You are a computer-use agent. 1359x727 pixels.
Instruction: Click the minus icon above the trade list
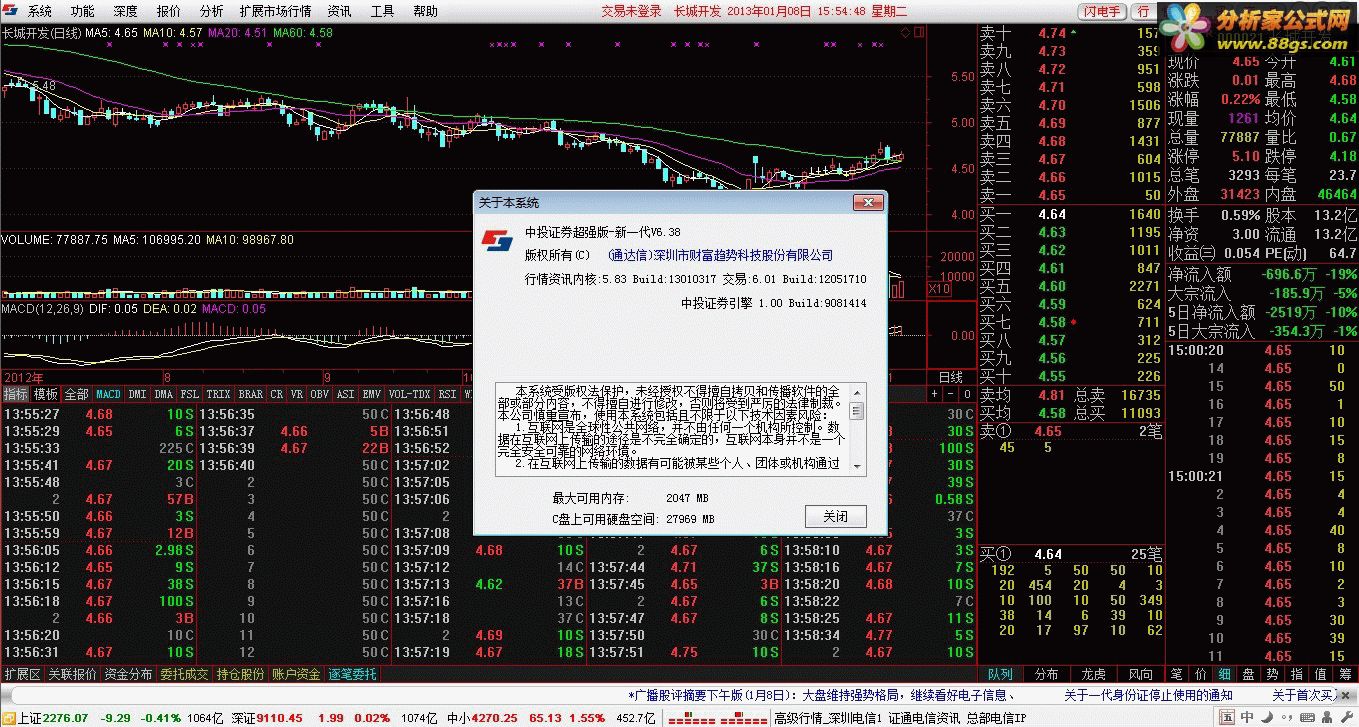(949, 394)
